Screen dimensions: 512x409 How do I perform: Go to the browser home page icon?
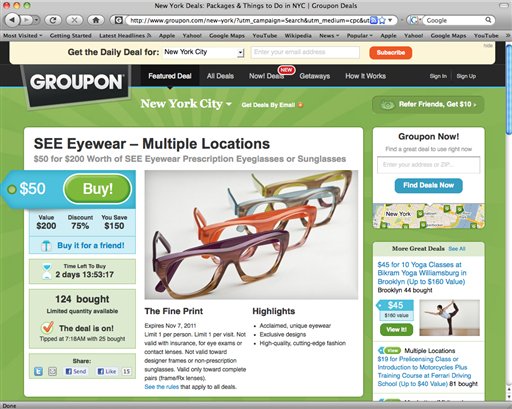[x=96, y=20]
